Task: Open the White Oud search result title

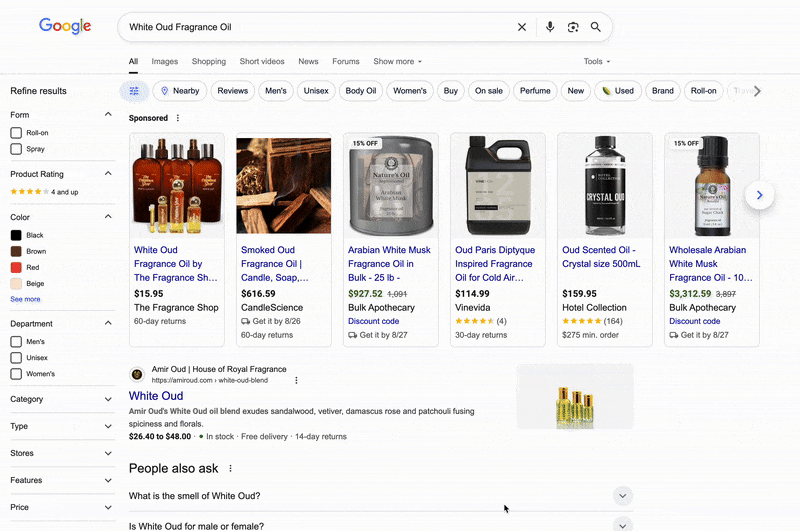Action: tap(156, 396)
